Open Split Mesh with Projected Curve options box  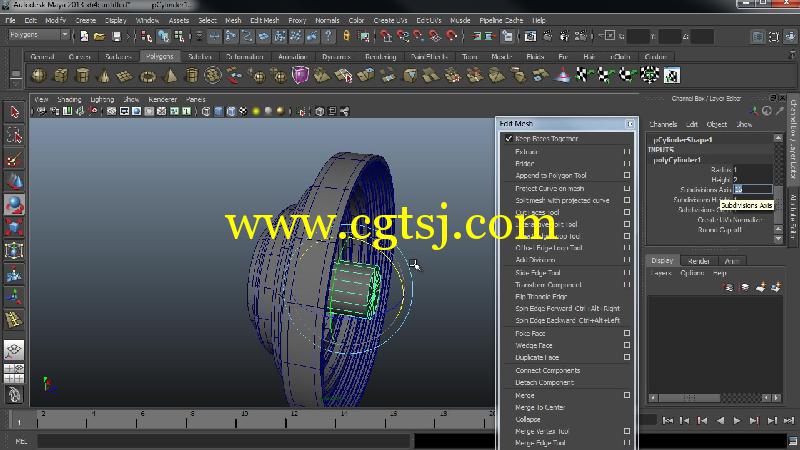pyautogui.click(x=627, y=200)
